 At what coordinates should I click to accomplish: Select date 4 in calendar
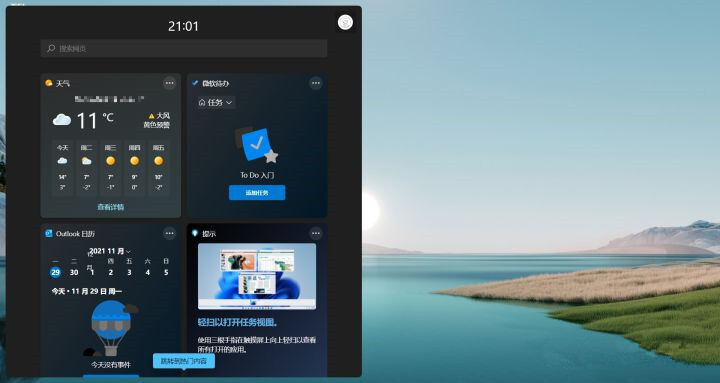(147, 272)
